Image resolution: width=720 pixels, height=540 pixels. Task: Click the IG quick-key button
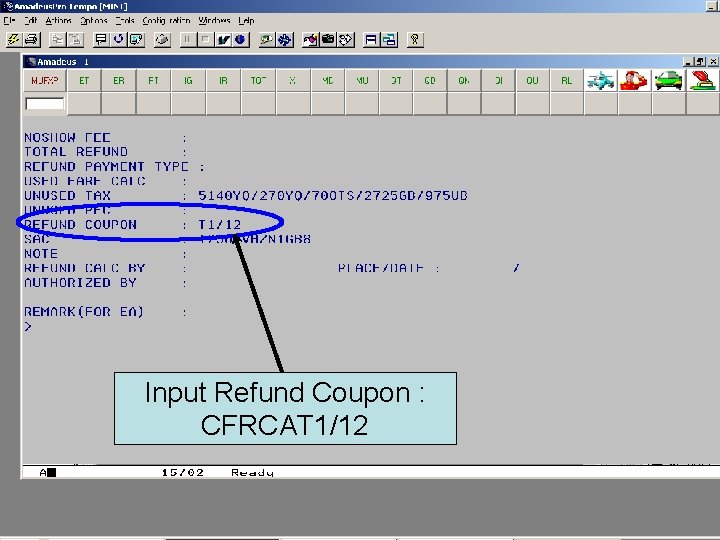tap(188, 80)
